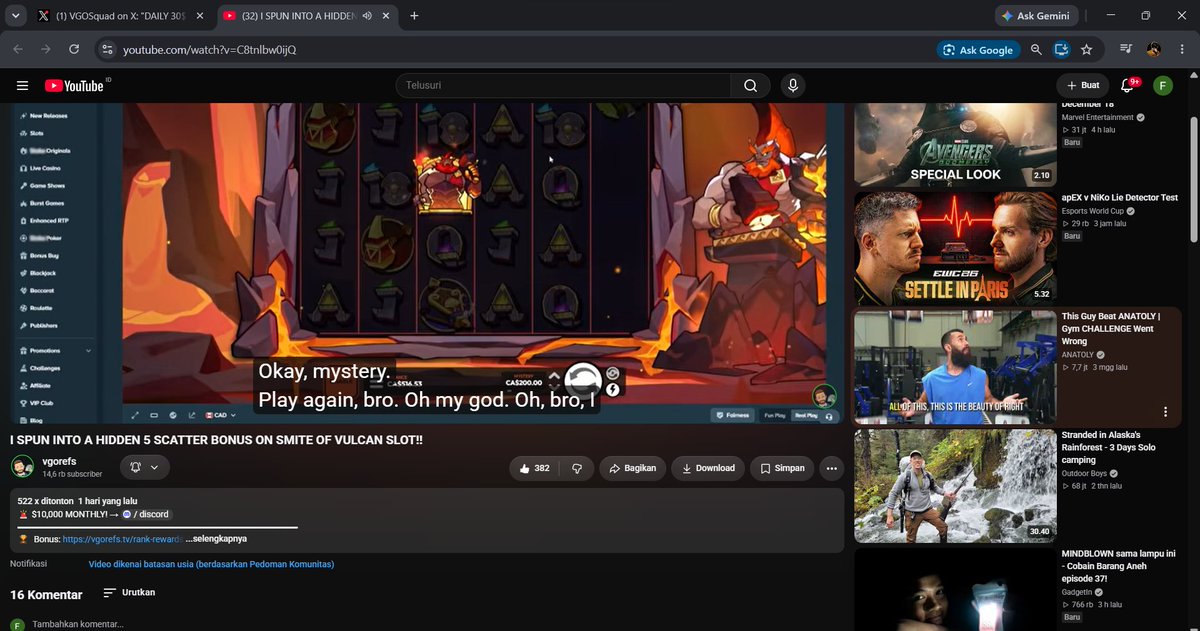Click the 16 Komentar heading
1200x631 pixels.
pos(46,594)
